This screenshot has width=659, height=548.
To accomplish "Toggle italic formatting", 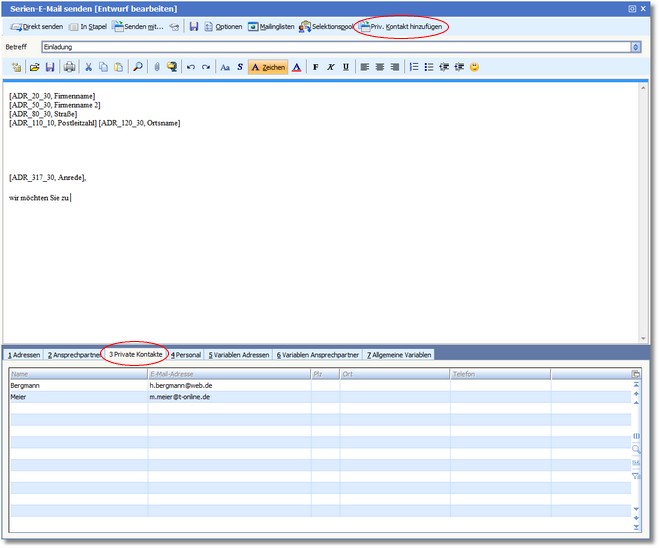I will [331, 67].
